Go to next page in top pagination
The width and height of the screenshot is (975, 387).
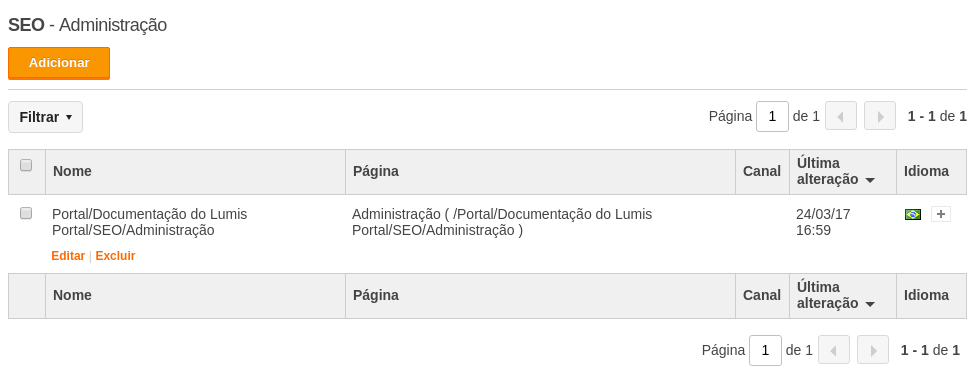[880, 116]
